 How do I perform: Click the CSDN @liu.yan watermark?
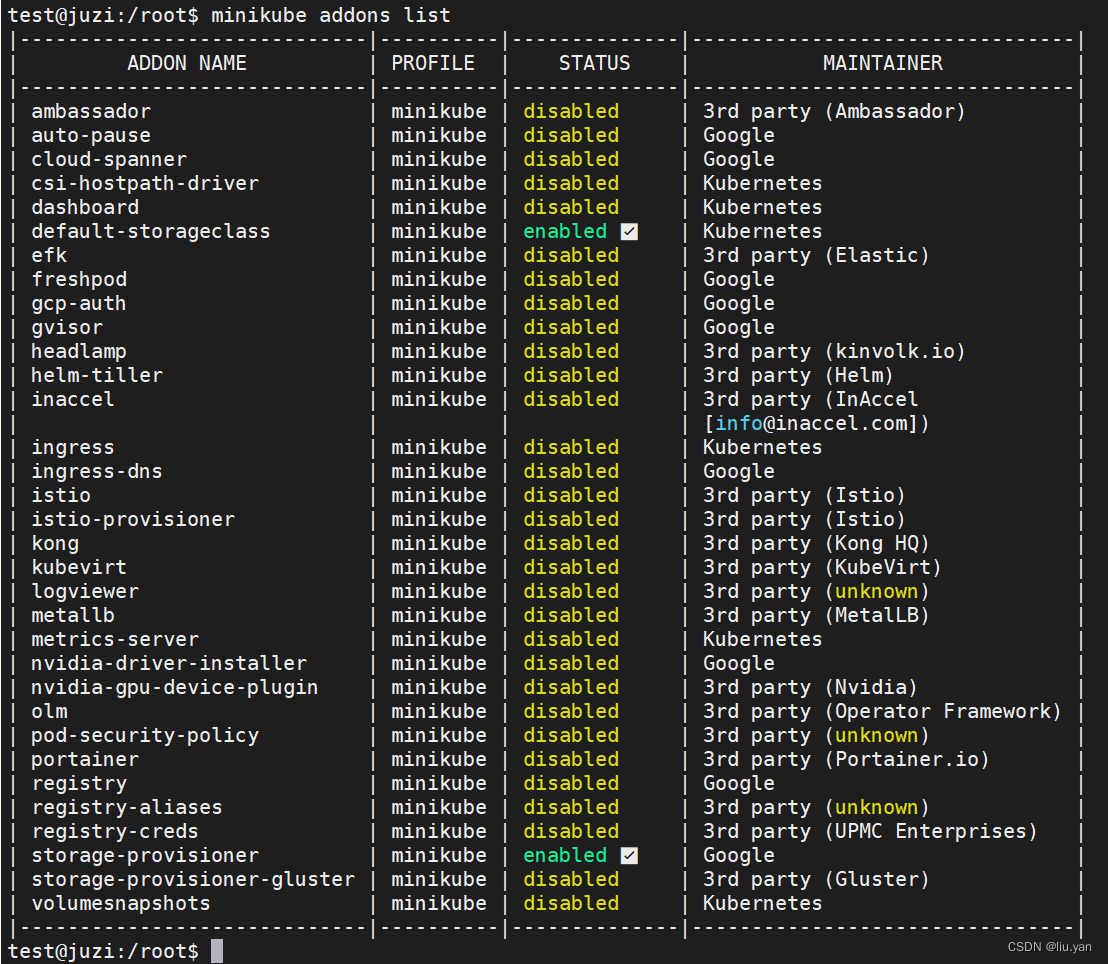tap(1049, 947)
